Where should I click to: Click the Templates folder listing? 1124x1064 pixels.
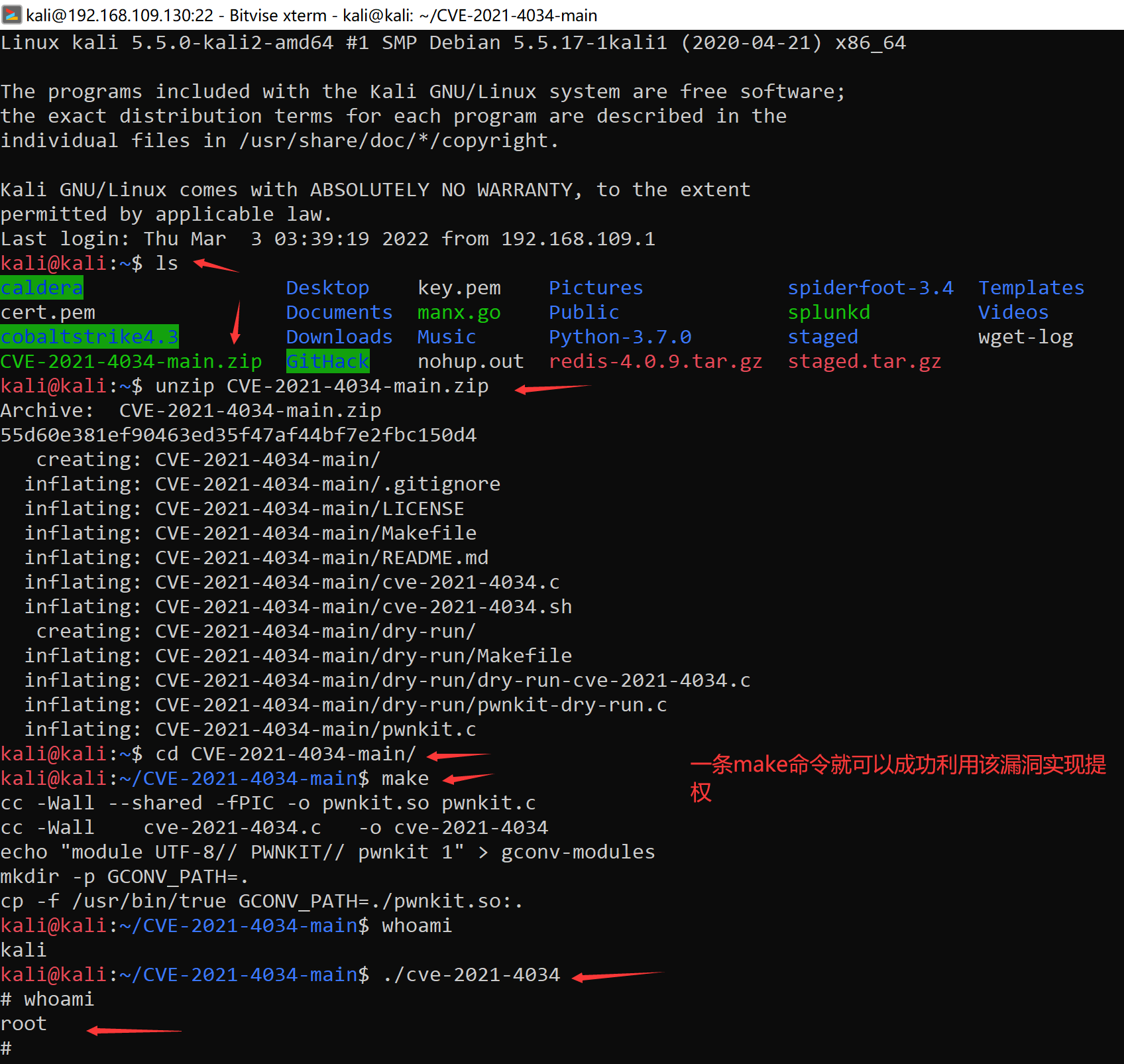pyautogui.click(x=1031, y=287)
